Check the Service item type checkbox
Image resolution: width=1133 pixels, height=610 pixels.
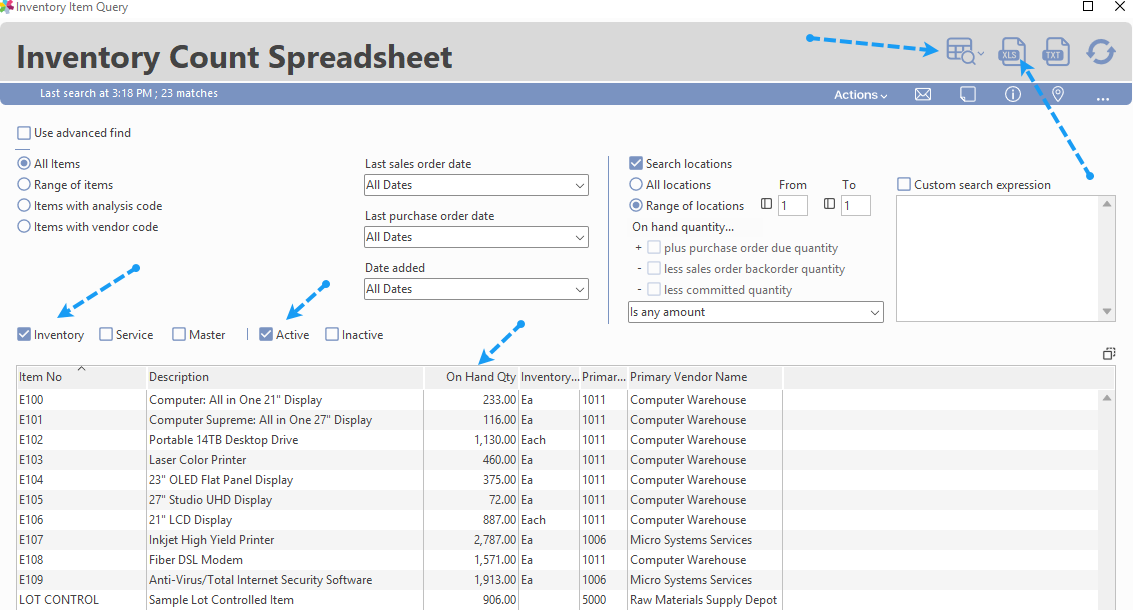(x=106, y=335)
